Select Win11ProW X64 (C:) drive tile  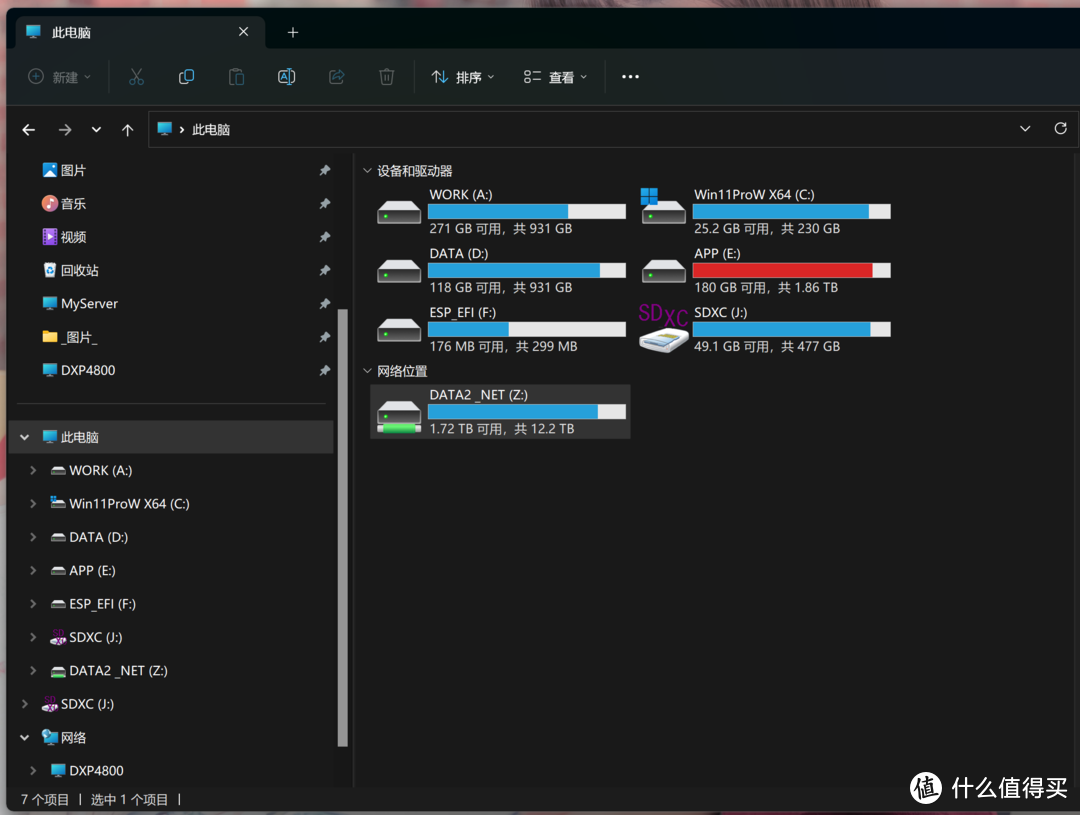coord(765,211)
